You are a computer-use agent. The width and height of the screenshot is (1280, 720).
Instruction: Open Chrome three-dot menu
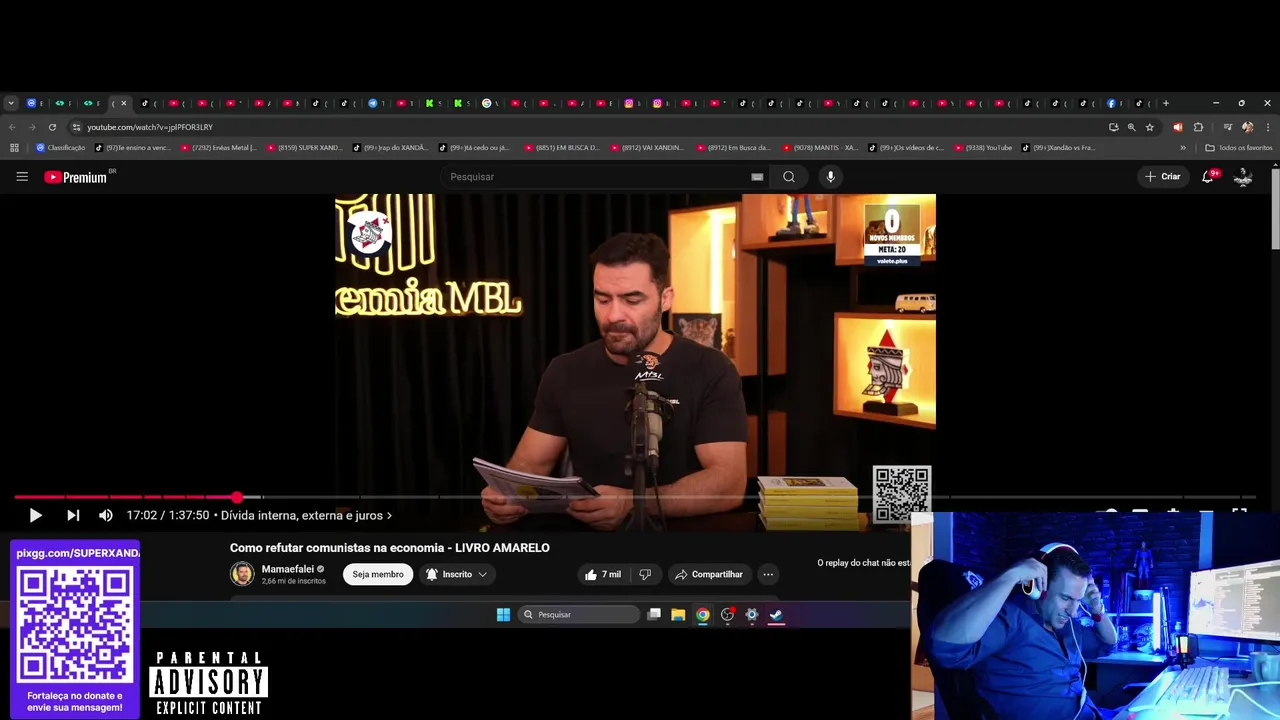(1268, 127)
